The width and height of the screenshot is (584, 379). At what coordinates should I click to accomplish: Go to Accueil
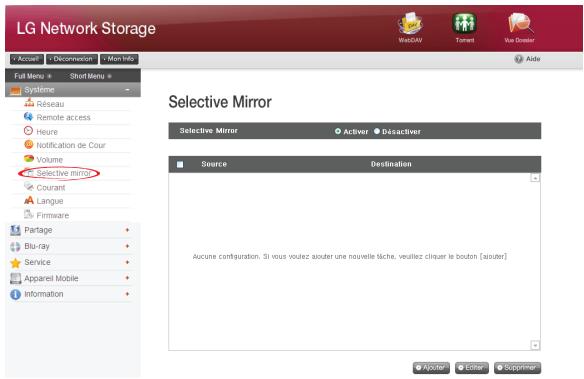[x=26, y=59]
